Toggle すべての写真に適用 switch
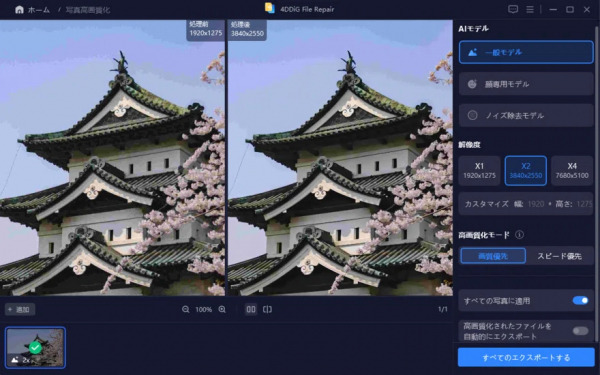This screenshot has height=375, width=600. 580,300
